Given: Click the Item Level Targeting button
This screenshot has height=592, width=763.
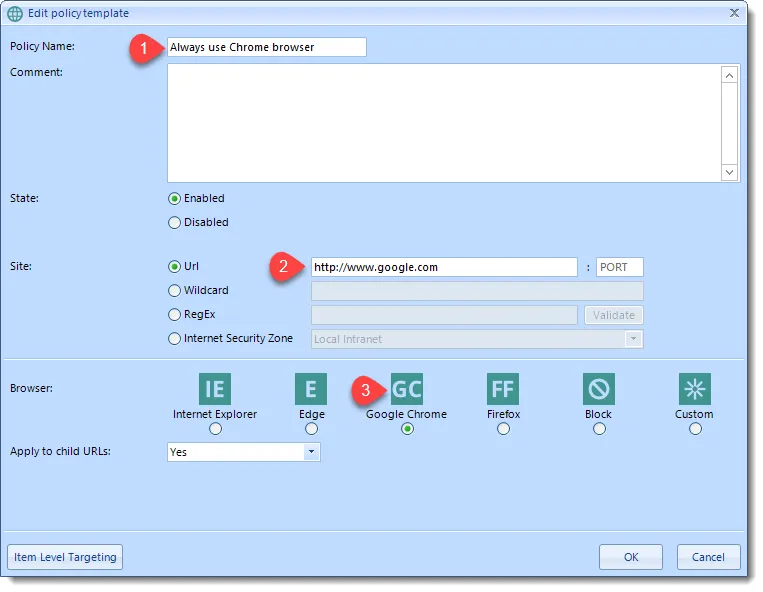Looking at the screenshot, I should [65, 557].
